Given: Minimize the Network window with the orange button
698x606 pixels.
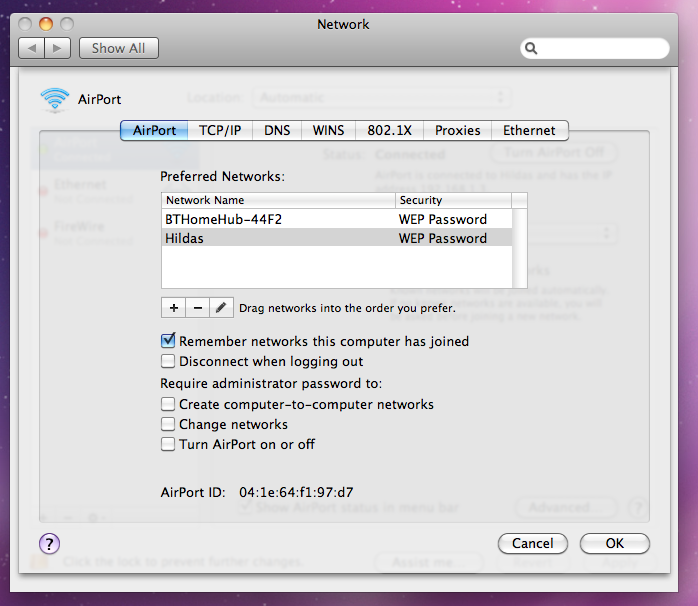Looking at the screenshot, I should 46,24.
